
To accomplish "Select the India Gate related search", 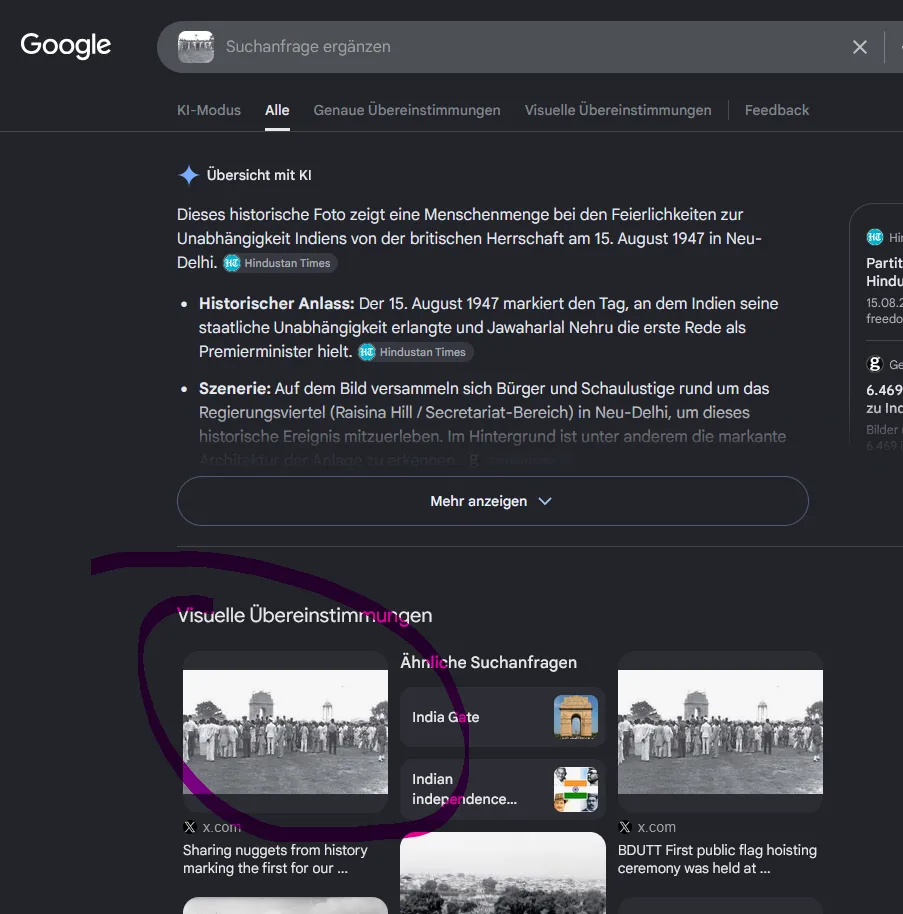I will (503, 717).
